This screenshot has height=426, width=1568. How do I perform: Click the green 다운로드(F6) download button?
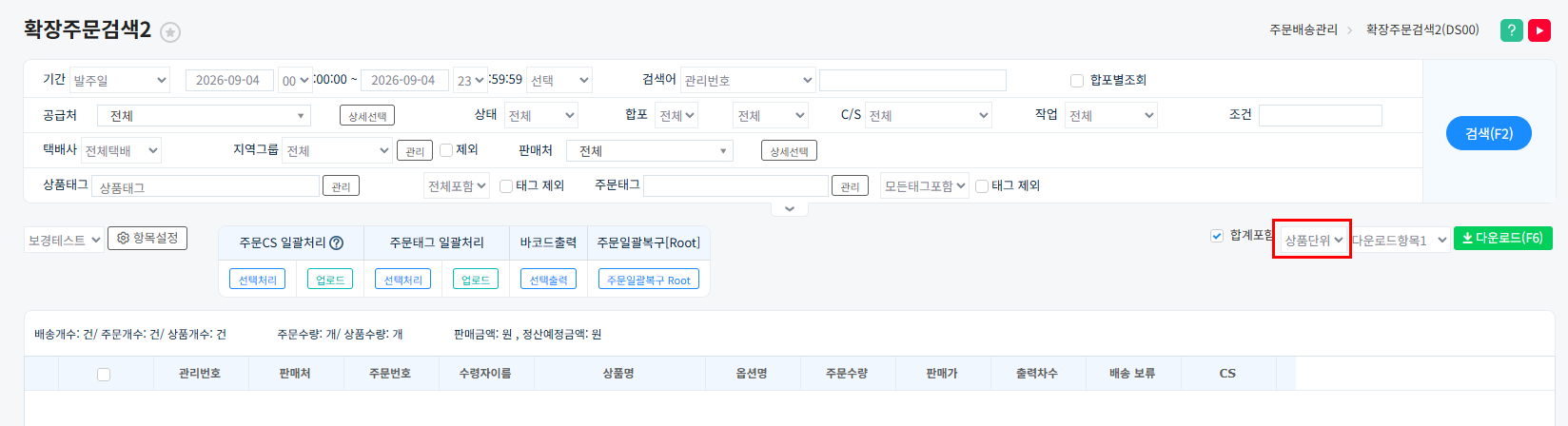coord(1502,238)
